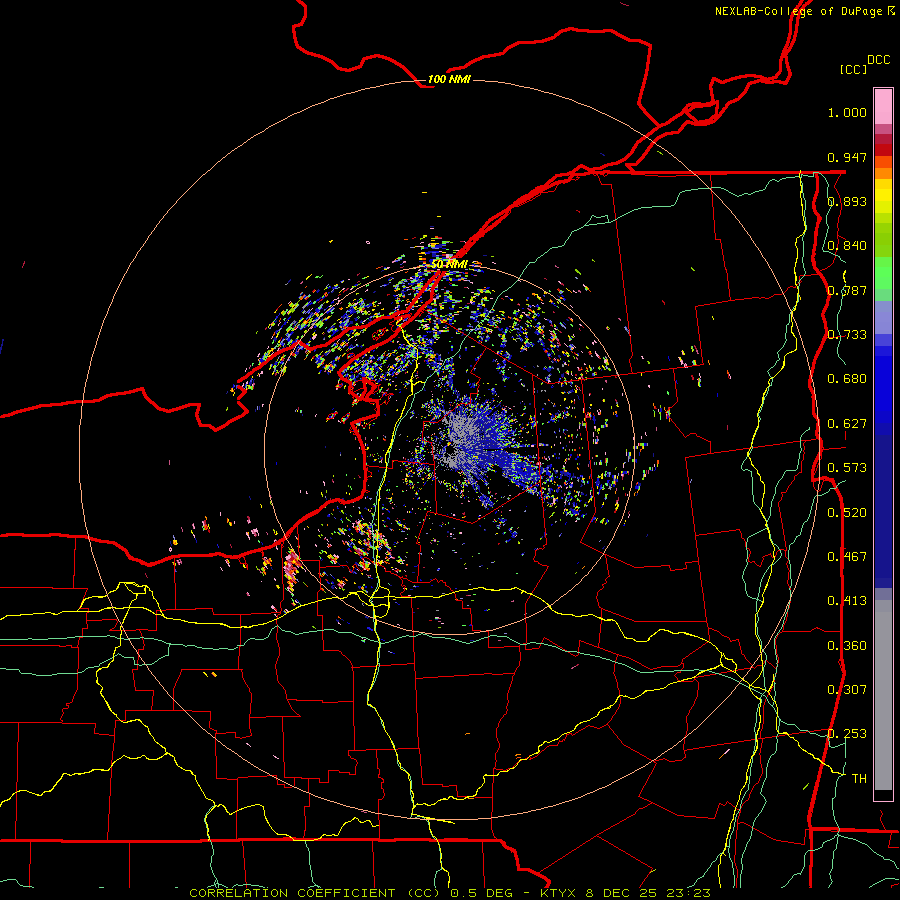Click the 0.413 legend value
The image size is (900, 900).
point(847,601)
